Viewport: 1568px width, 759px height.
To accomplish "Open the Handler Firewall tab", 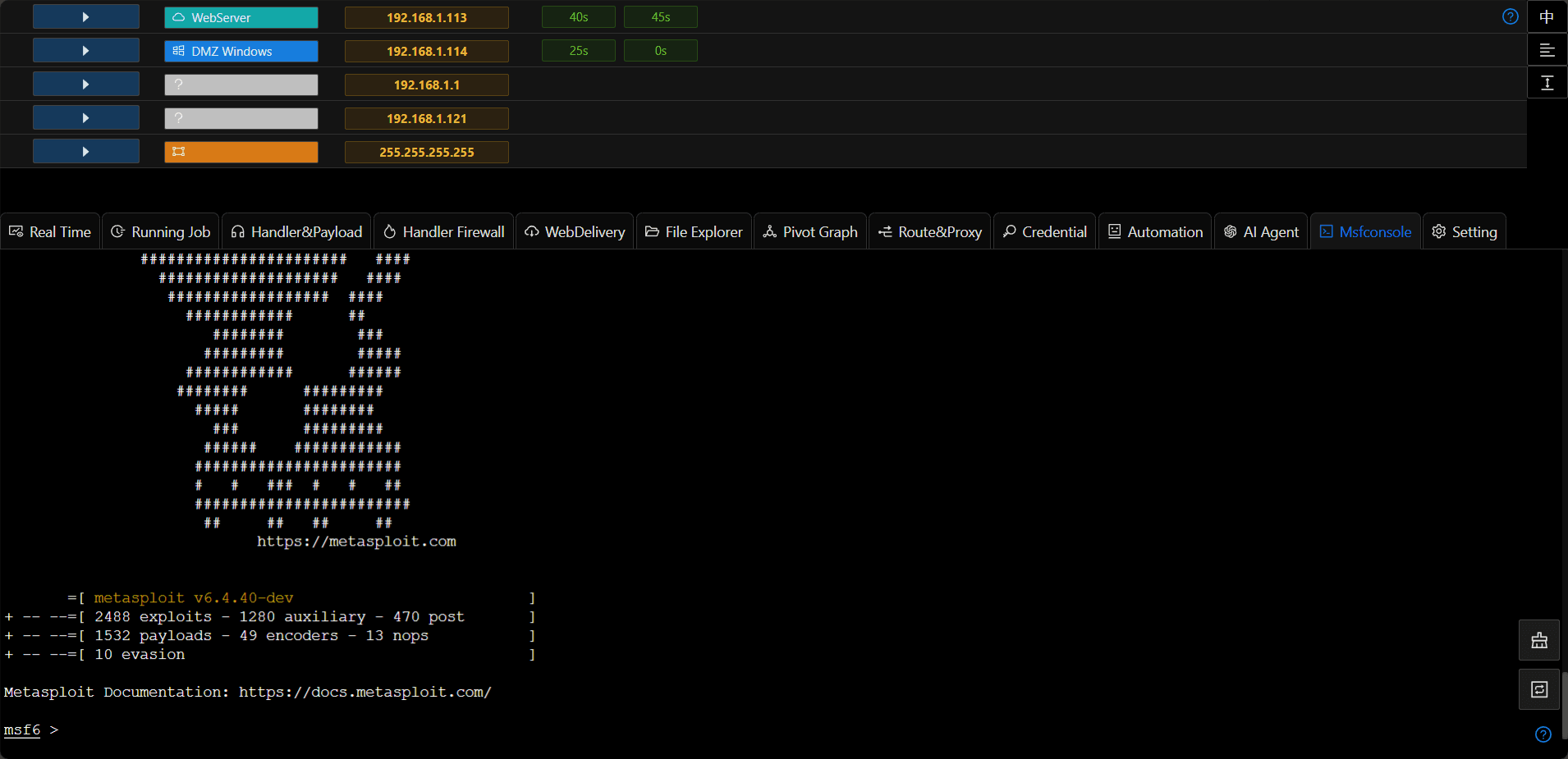I will tap(444, 231).
